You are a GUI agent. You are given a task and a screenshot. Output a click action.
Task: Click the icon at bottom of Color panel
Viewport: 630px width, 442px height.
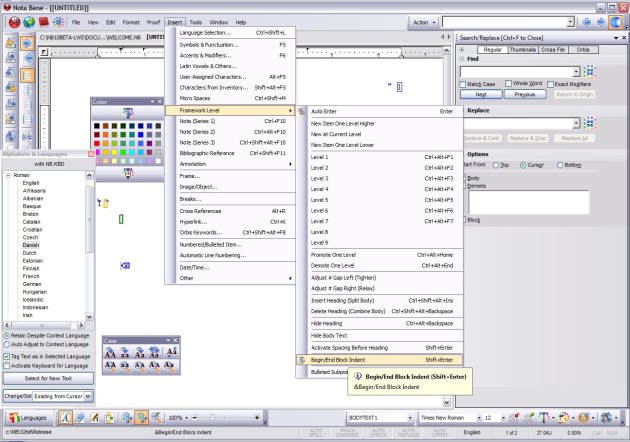128,174
